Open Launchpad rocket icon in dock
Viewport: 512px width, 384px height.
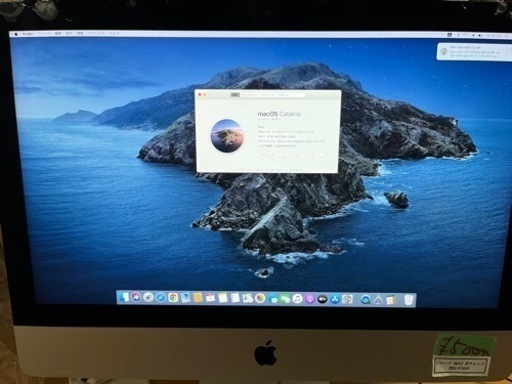148,297
